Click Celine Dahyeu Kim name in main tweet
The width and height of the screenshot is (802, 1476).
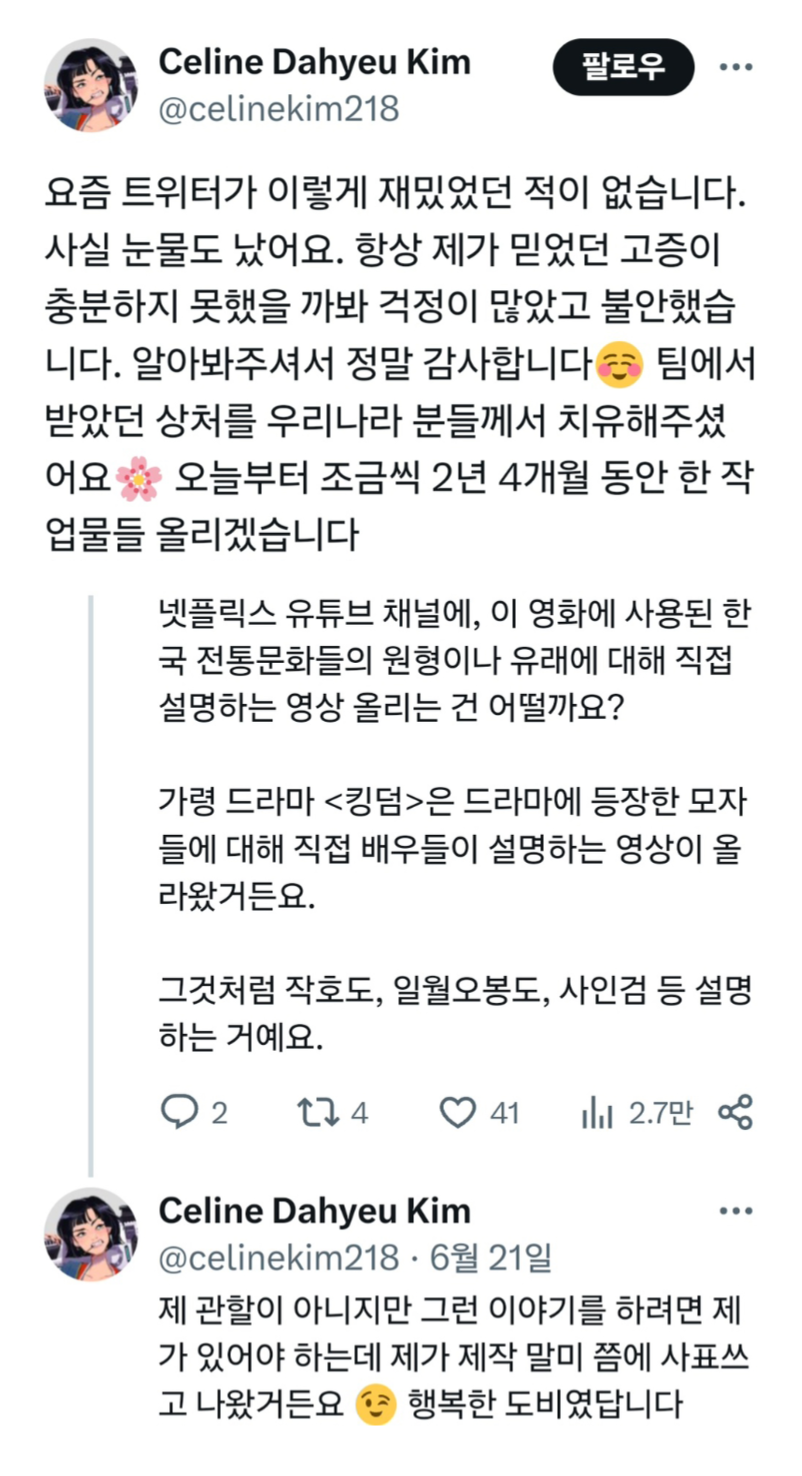coord(314,62)
